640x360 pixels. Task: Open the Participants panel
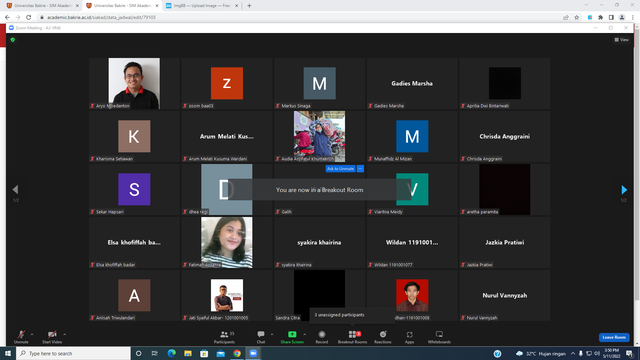click(x=224, y=337)
